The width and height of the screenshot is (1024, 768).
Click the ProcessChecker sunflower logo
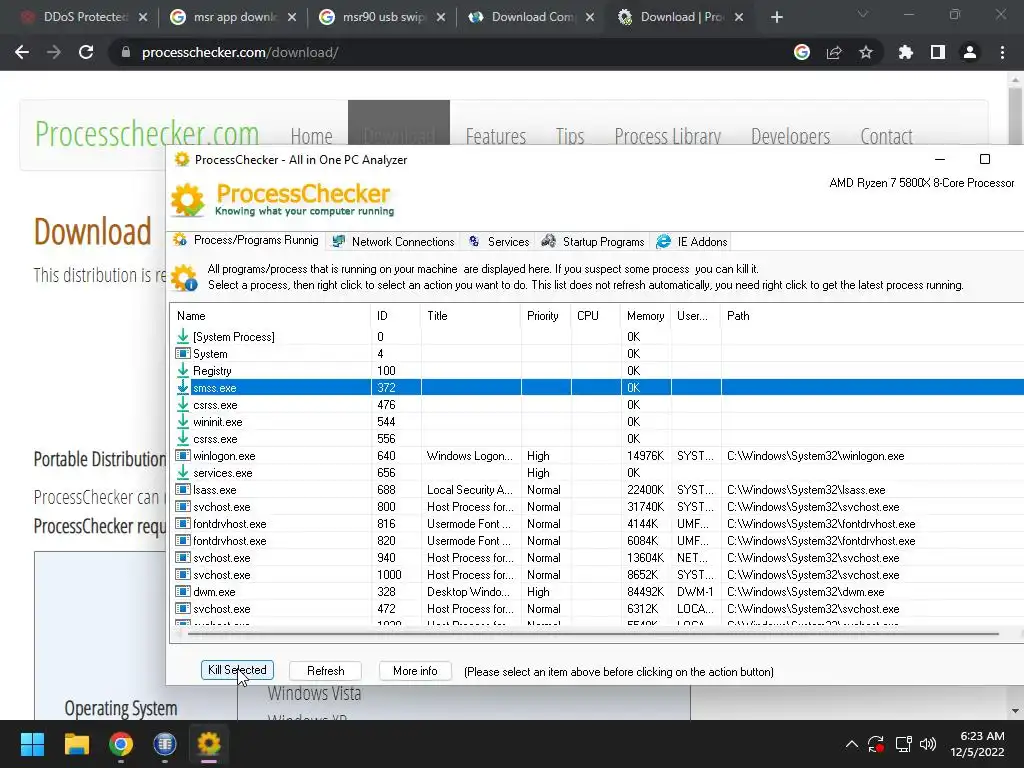tap(188, 199)
